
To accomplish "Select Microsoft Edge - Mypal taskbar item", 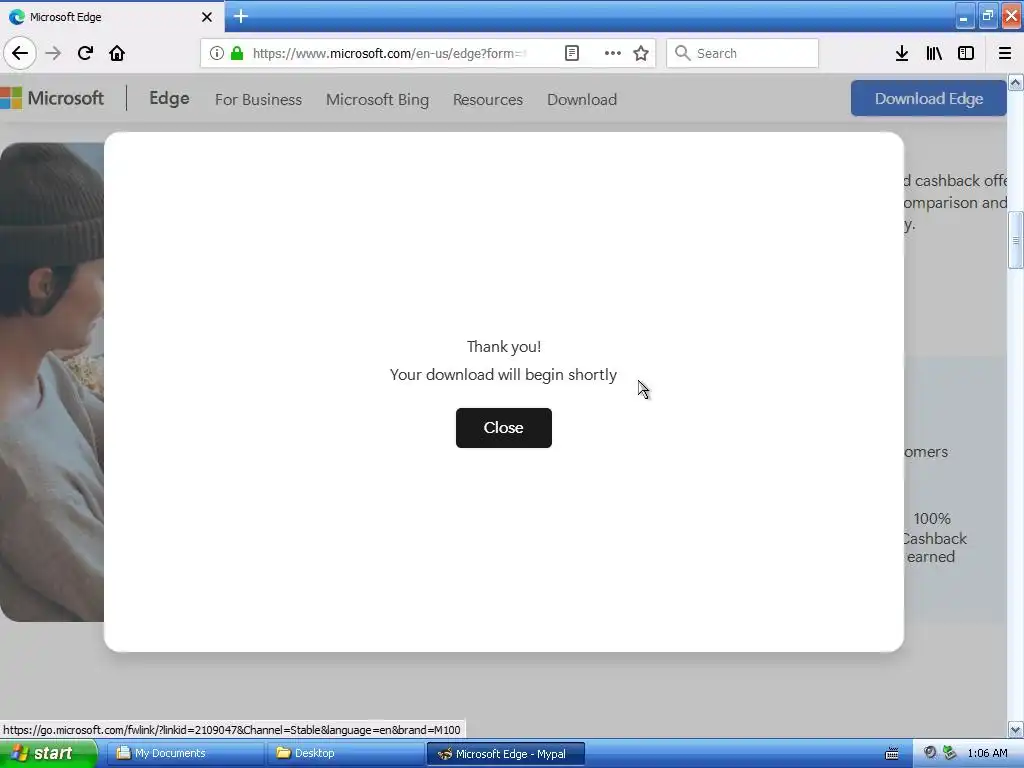I will [x=505, y=754].
